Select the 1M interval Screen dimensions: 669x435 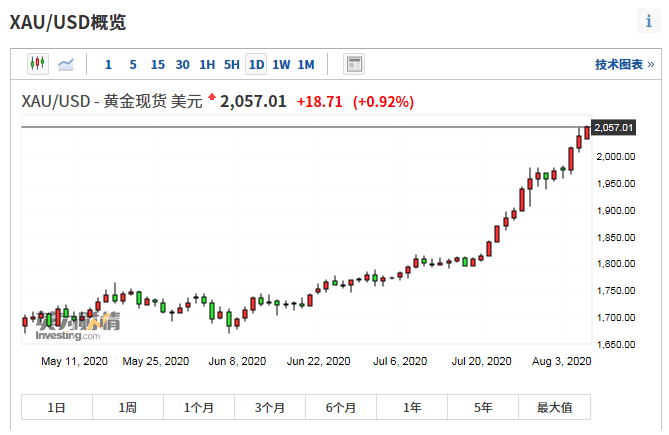tap(306, 65)
